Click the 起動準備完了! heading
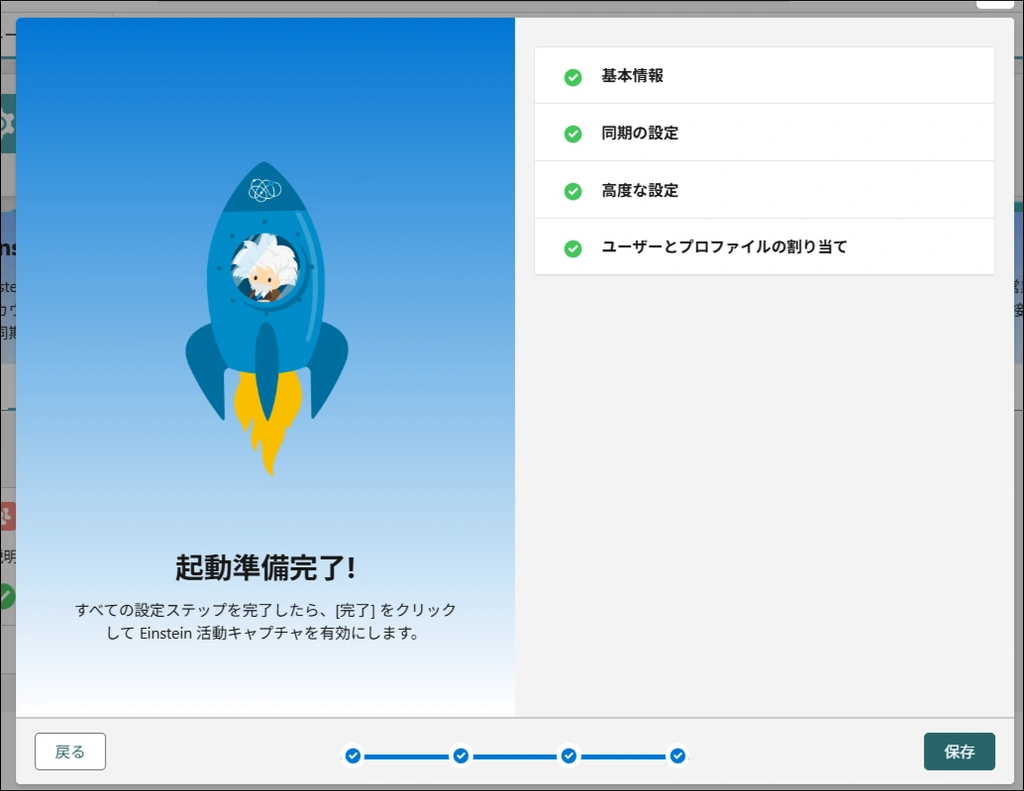This screenshot has width=1024, height=791. click(x=265, y=568)
